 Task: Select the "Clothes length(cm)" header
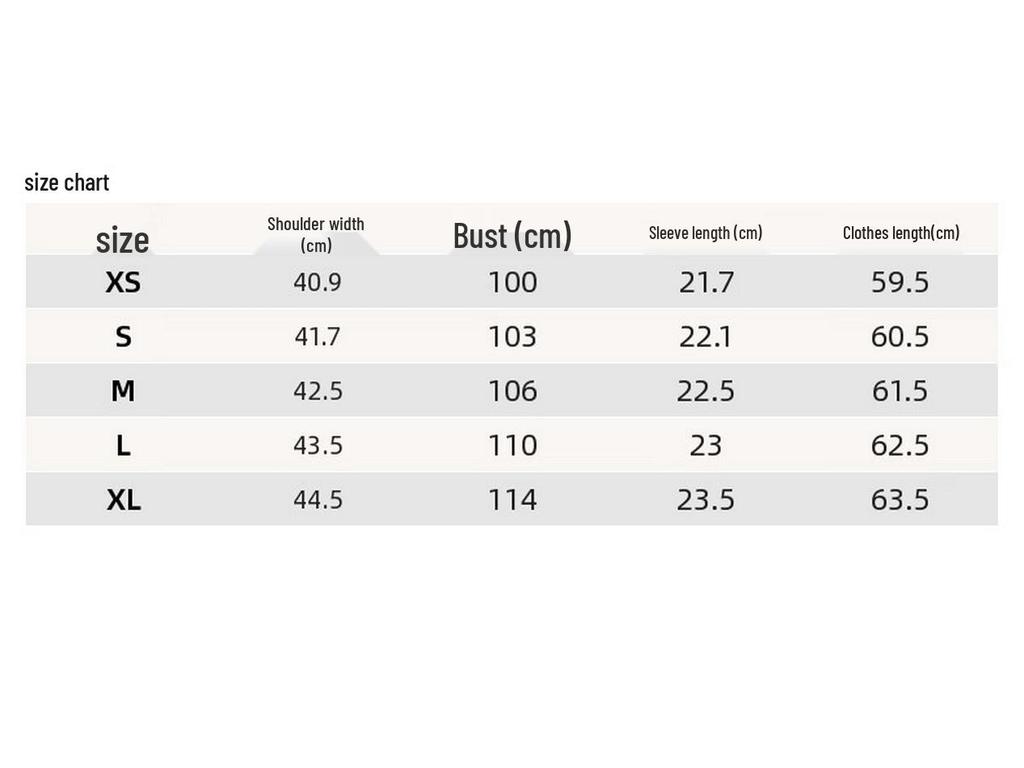[900, 233]
